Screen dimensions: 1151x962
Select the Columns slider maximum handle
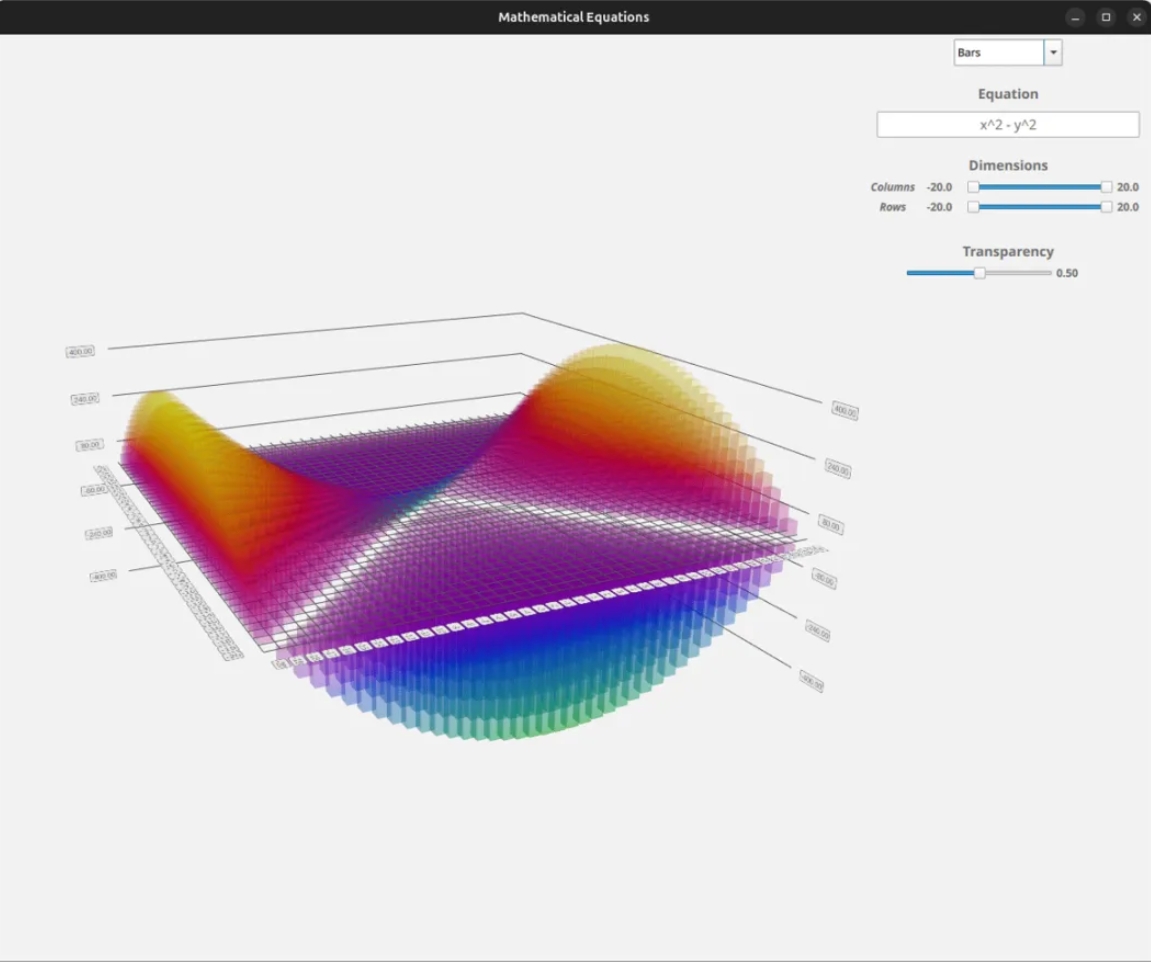[x=1106, y=187]
